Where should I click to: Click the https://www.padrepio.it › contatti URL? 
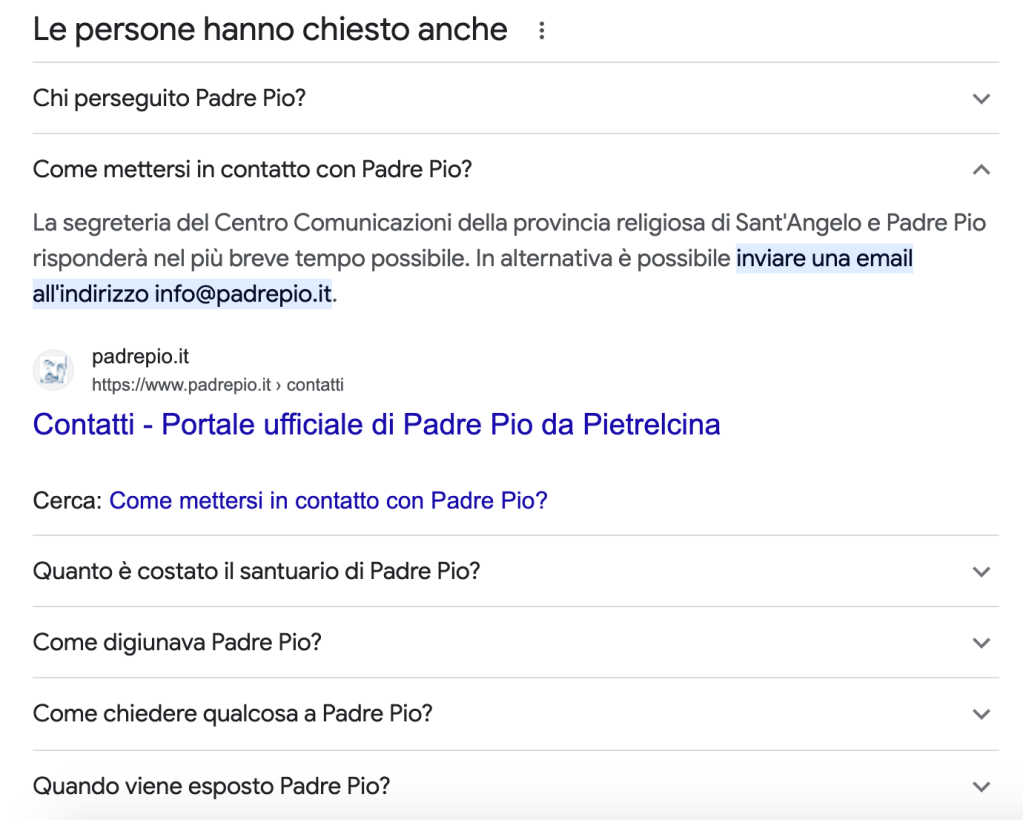(217, 384)
